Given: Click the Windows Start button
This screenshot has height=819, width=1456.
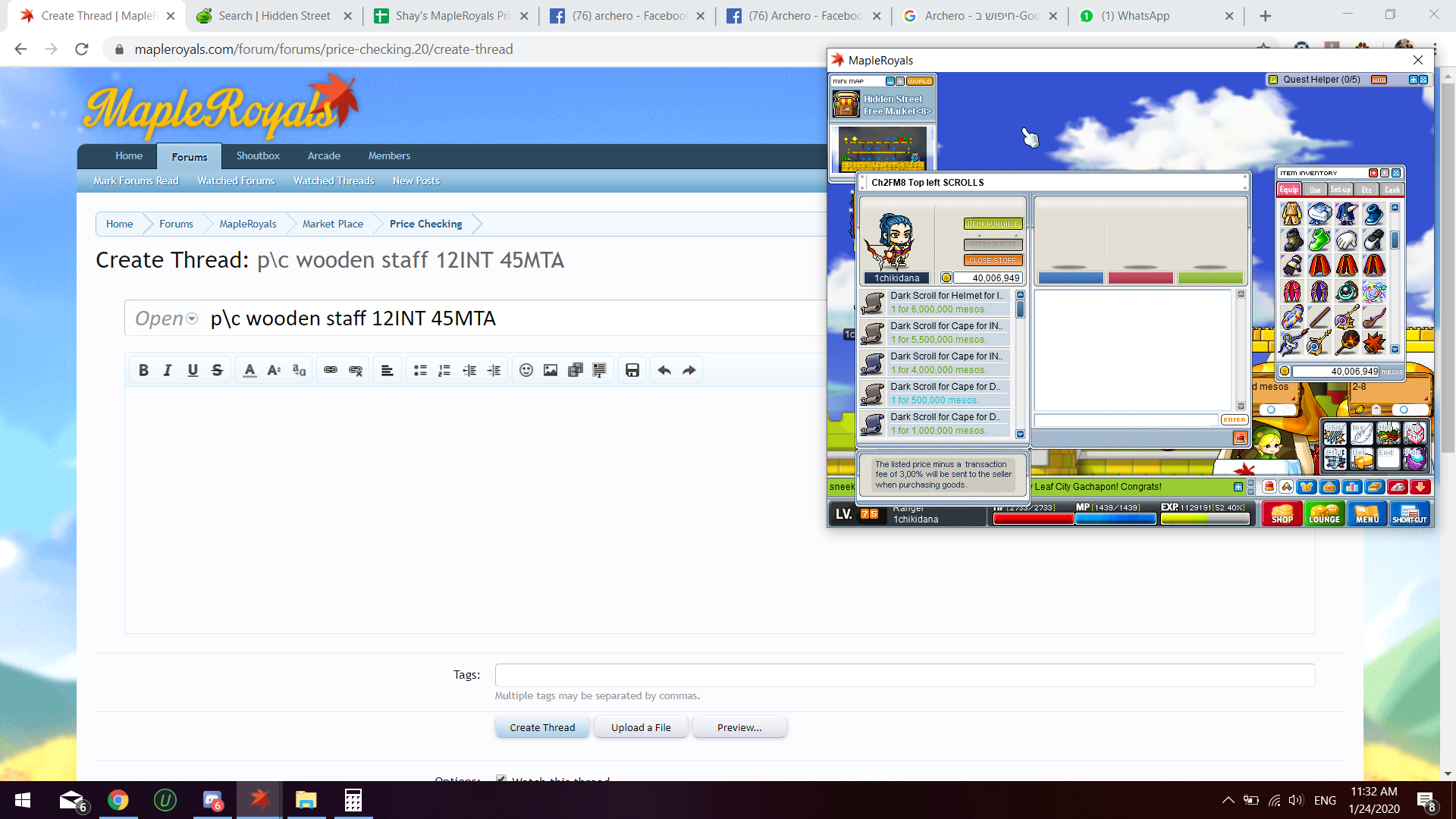Looking at the screenshot, I should pos(23,800).
